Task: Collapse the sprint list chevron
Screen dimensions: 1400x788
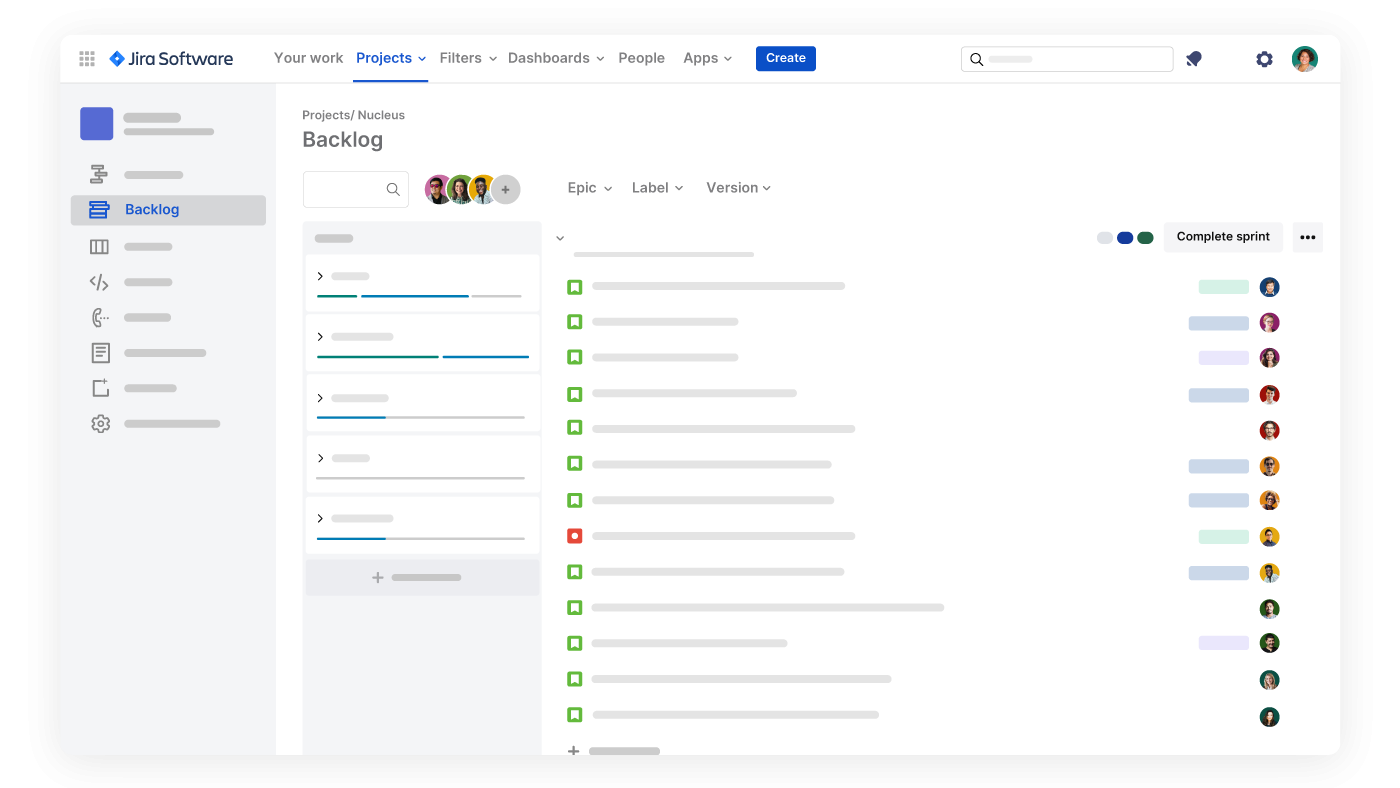Action: point(560,238)
